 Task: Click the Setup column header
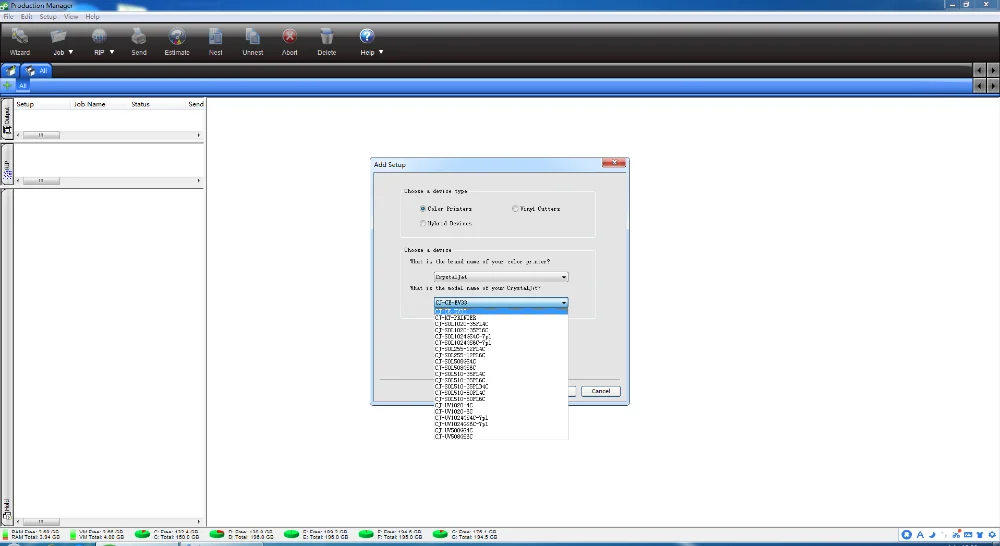[x=25, y=104]
